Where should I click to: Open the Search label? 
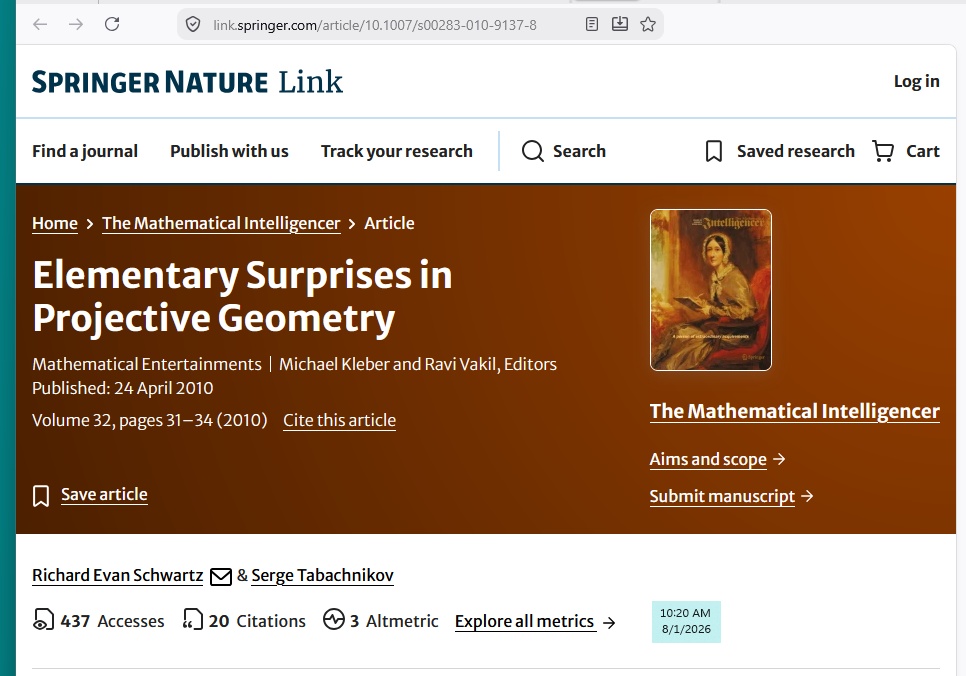(579, 151)
